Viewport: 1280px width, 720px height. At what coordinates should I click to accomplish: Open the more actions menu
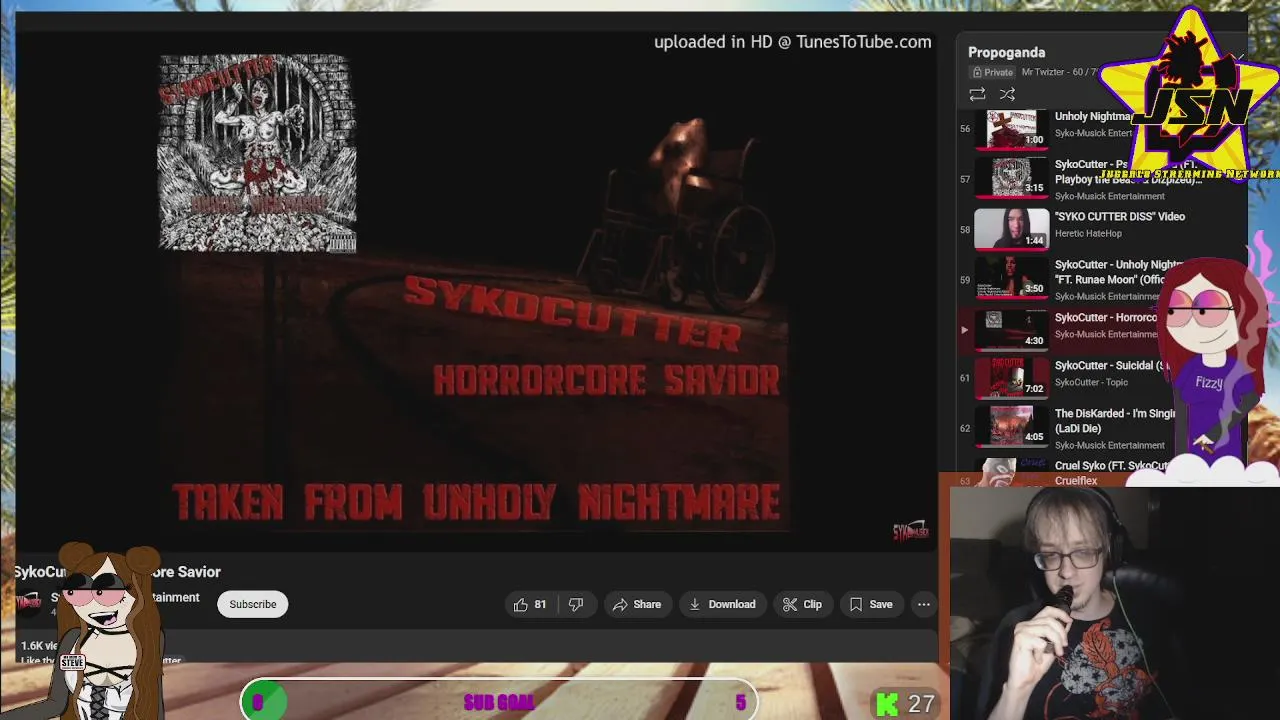pyautogui.click(x=924, y=604)
